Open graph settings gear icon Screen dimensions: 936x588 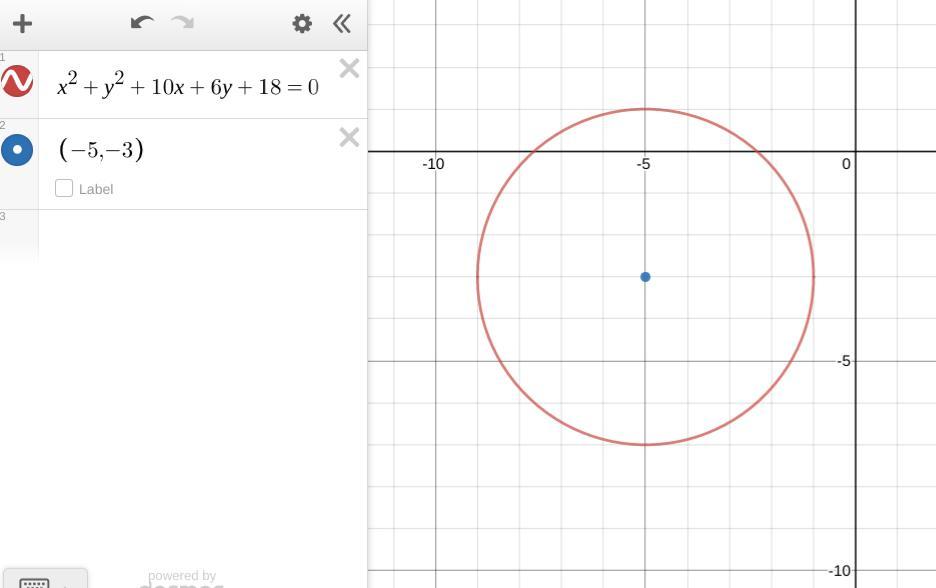click(302, 24)
